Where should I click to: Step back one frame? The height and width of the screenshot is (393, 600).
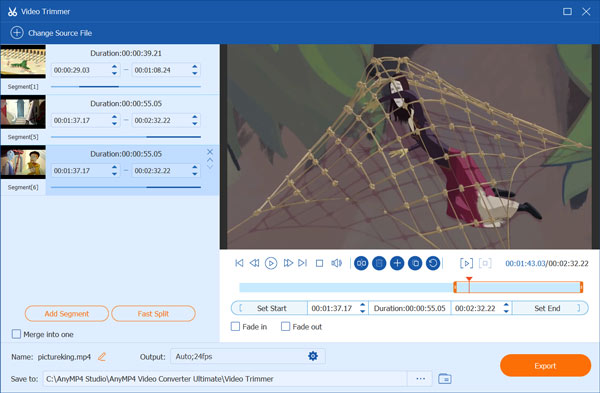tap(254, 263)
